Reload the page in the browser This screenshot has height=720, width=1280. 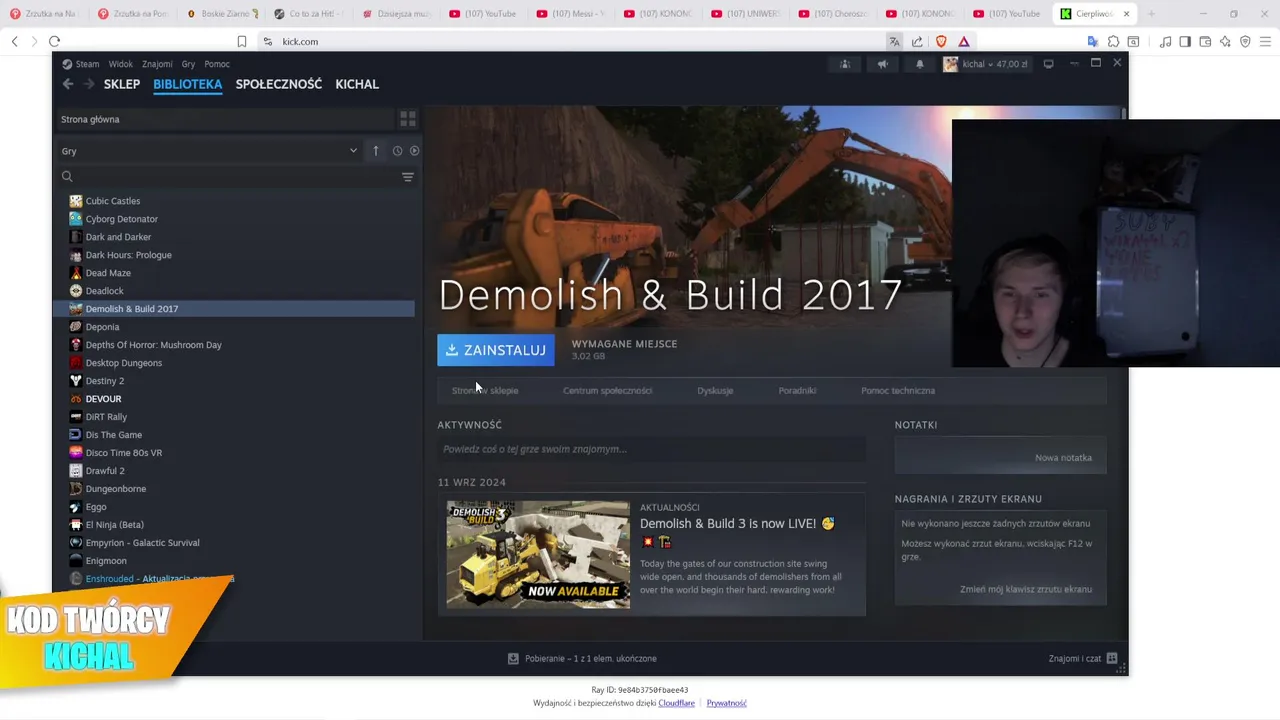coord(55,41)
